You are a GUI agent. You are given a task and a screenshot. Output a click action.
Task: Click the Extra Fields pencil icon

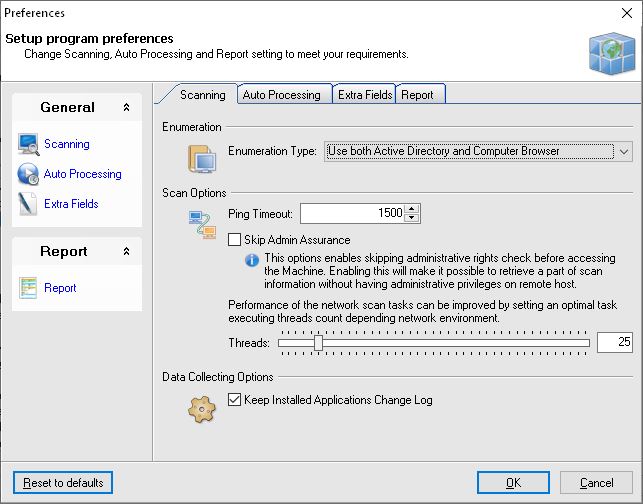click(x=28, y=204)
